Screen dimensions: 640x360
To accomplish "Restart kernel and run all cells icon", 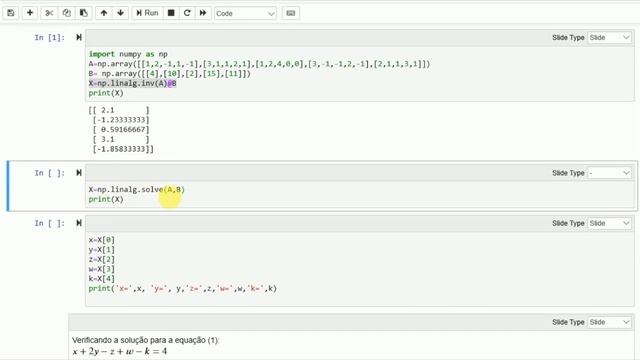I will point(203,13).
